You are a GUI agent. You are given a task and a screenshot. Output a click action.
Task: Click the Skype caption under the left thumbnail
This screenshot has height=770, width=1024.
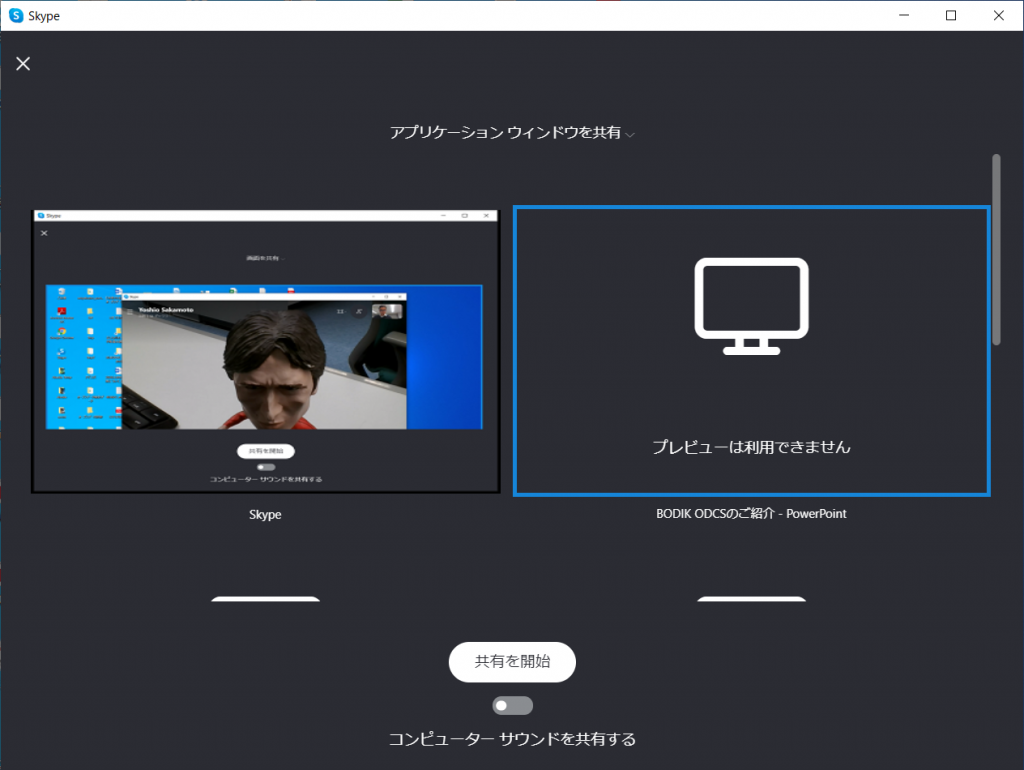(x=265, y=515)
